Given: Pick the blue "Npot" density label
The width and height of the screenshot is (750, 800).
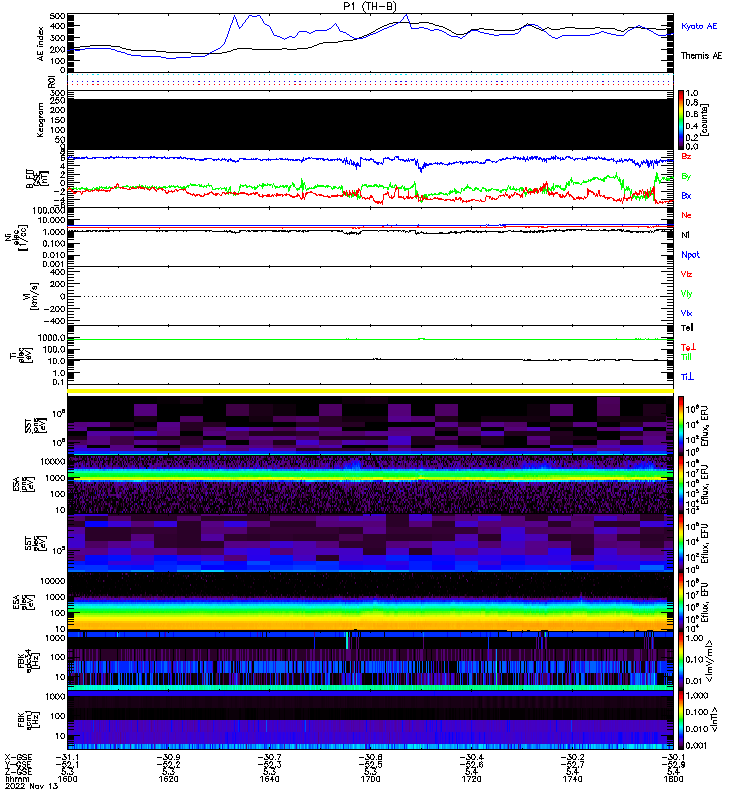Looking at the screenshot, I should tap(690, 255).
